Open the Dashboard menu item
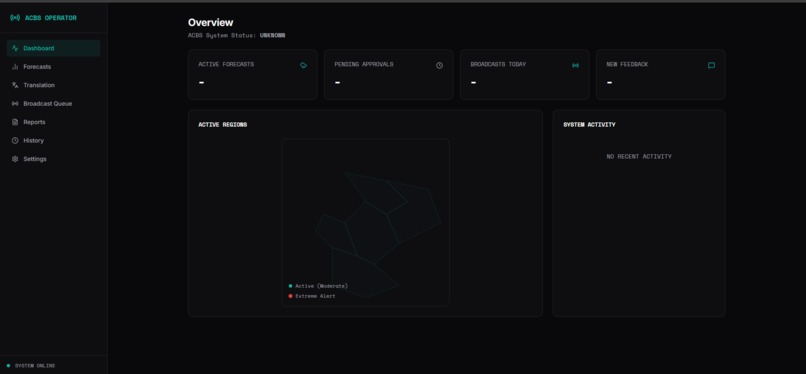The image size is (806, 374). (x=53, y=48)
